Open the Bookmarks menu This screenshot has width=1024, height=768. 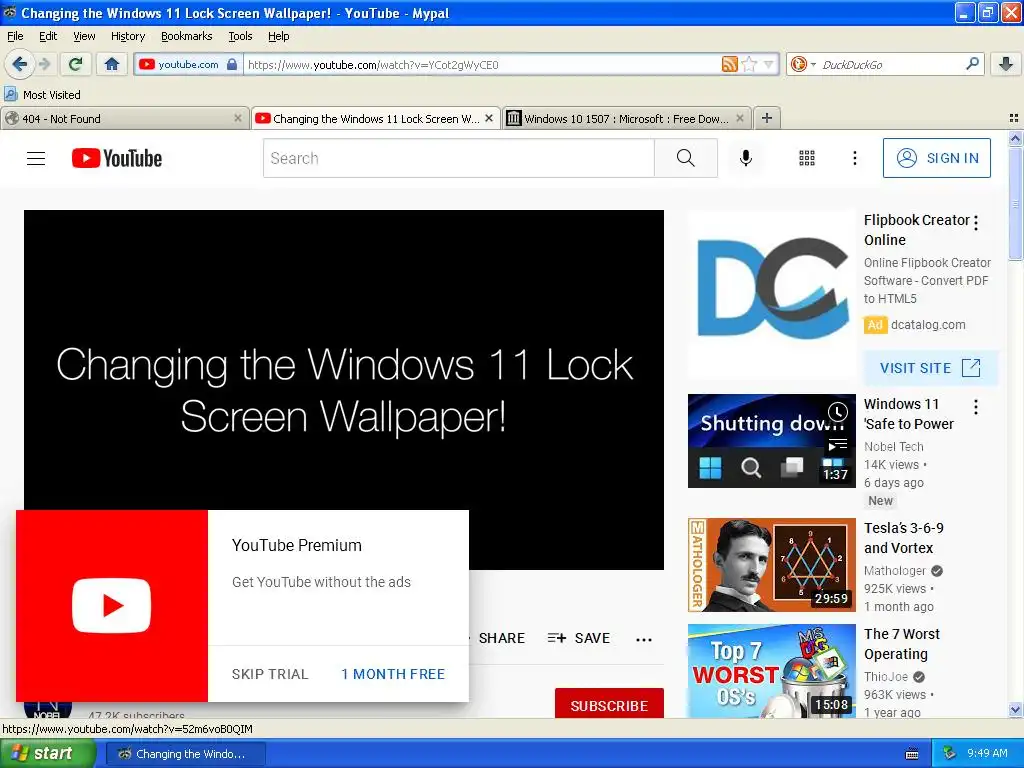186,36
